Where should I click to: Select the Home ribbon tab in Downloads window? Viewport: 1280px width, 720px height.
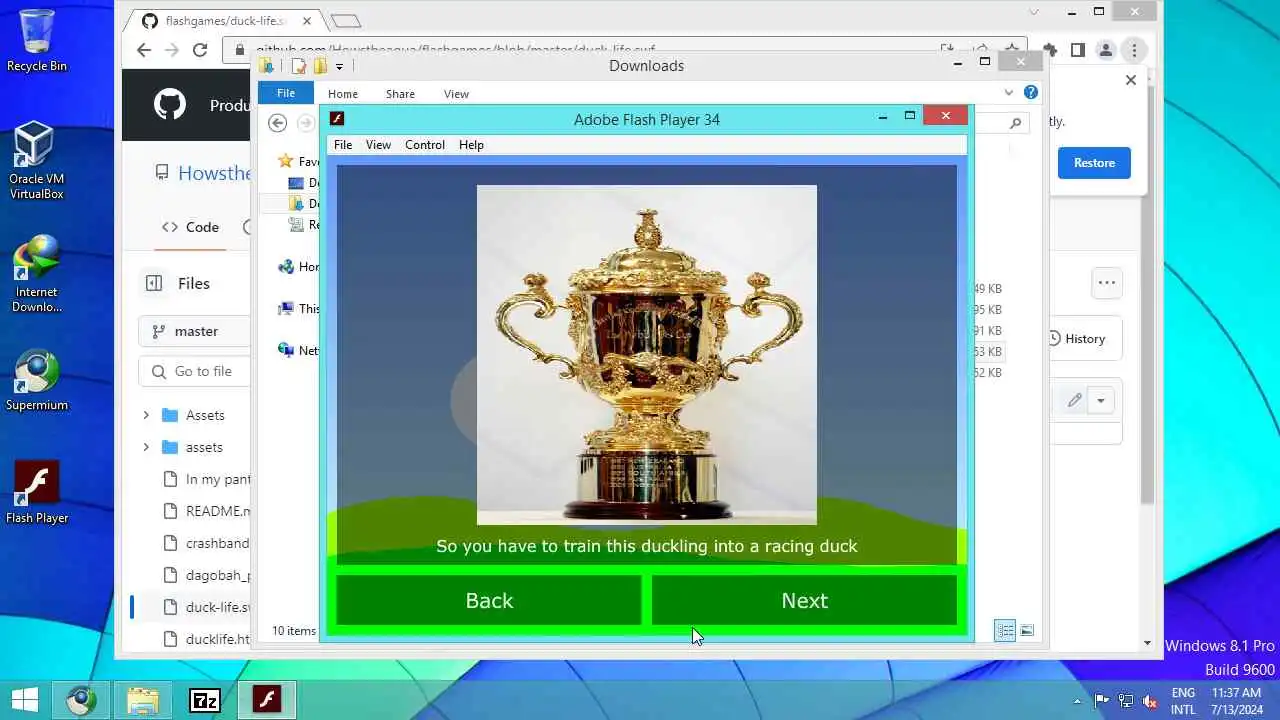(x=343, y=94)
